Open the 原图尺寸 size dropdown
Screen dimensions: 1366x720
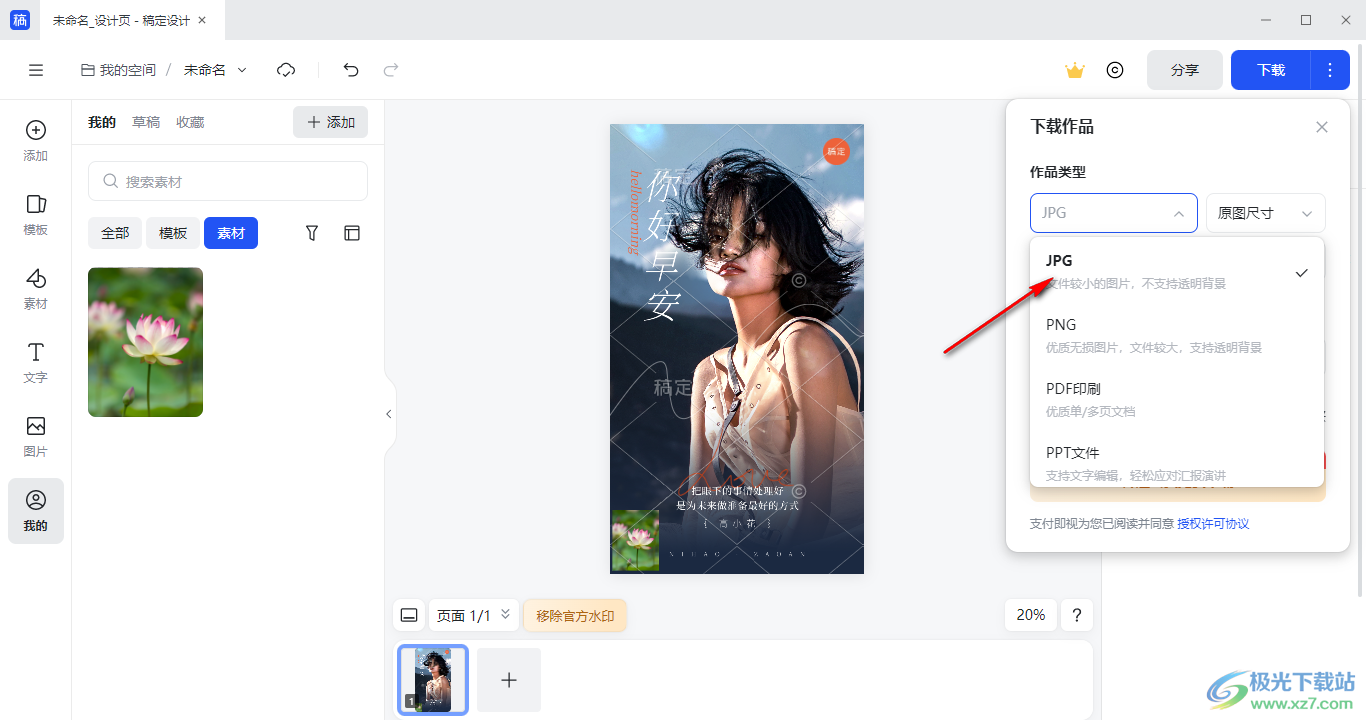pos(1266,213)
